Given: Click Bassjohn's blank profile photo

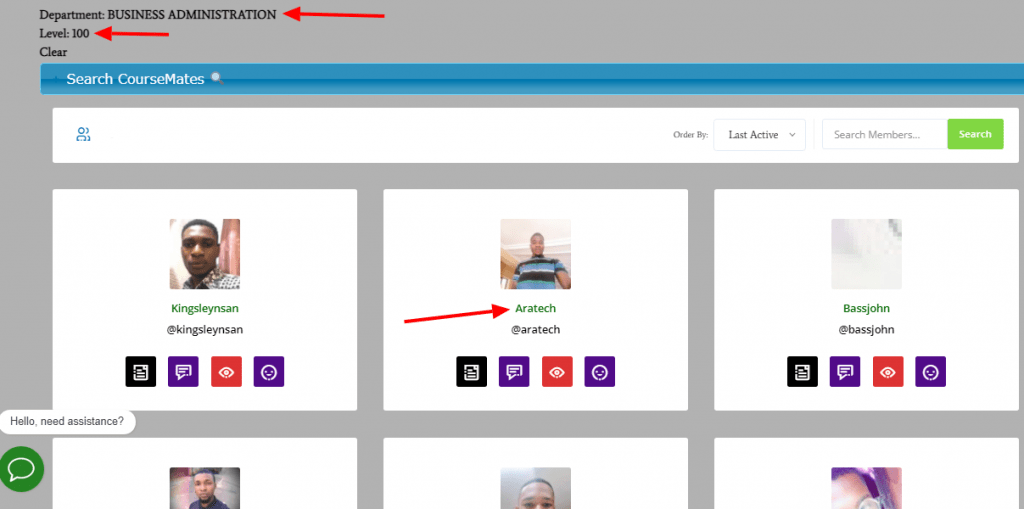Looking at the screenshot, I should [x=866, y=254].
